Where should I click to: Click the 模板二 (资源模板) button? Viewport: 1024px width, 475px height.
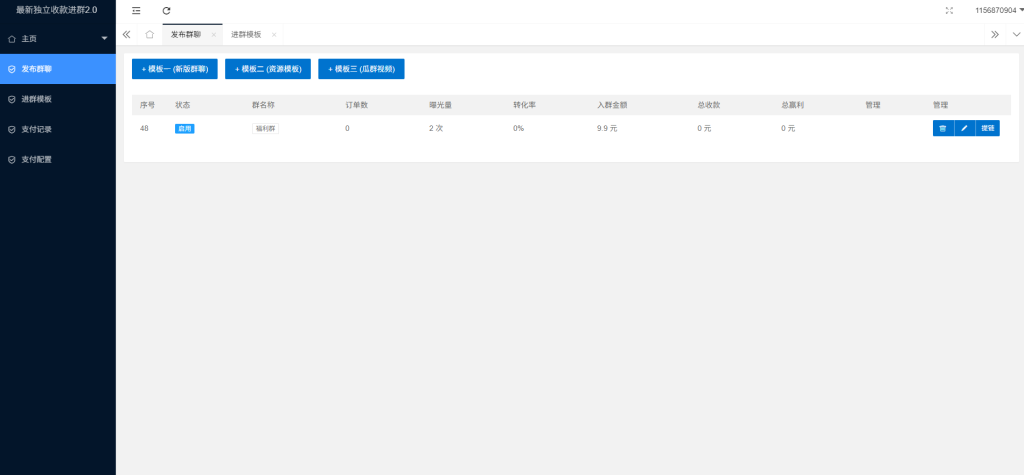pyautogui.click(x=267, y=69)
